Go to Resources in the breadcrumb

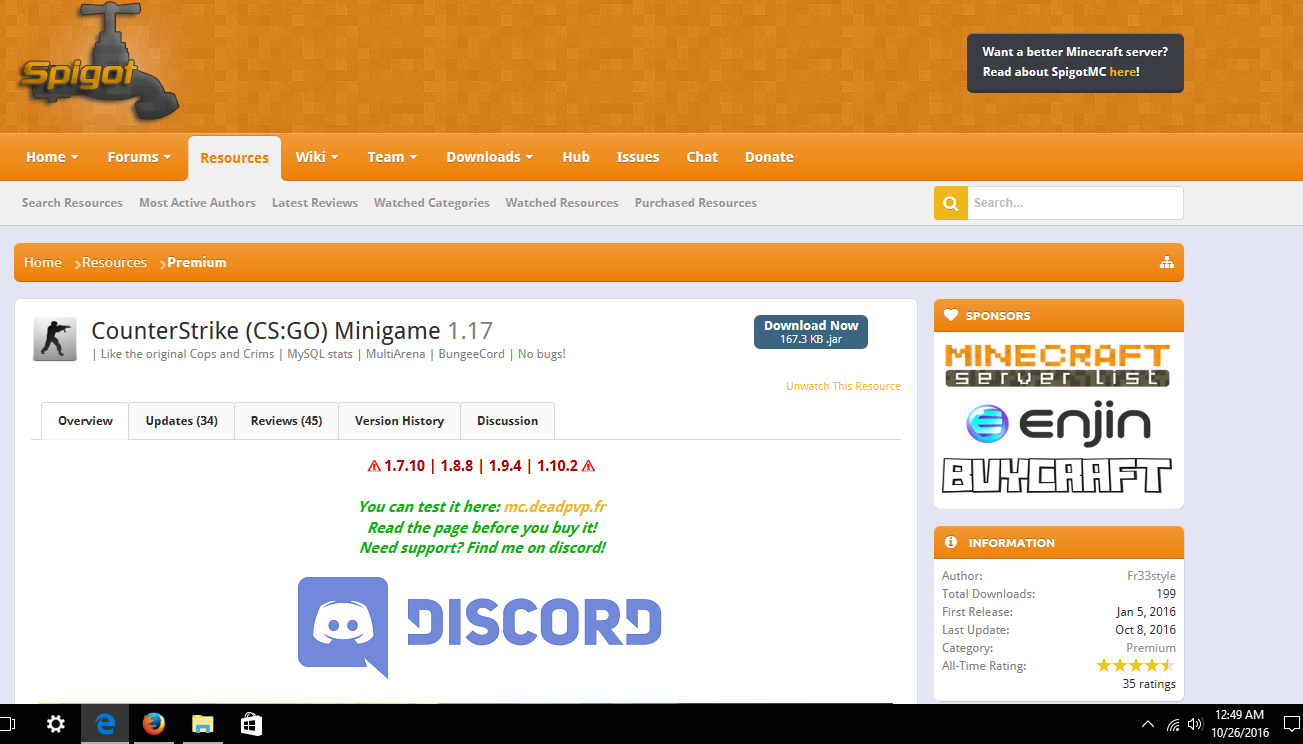tap(114, 263)
